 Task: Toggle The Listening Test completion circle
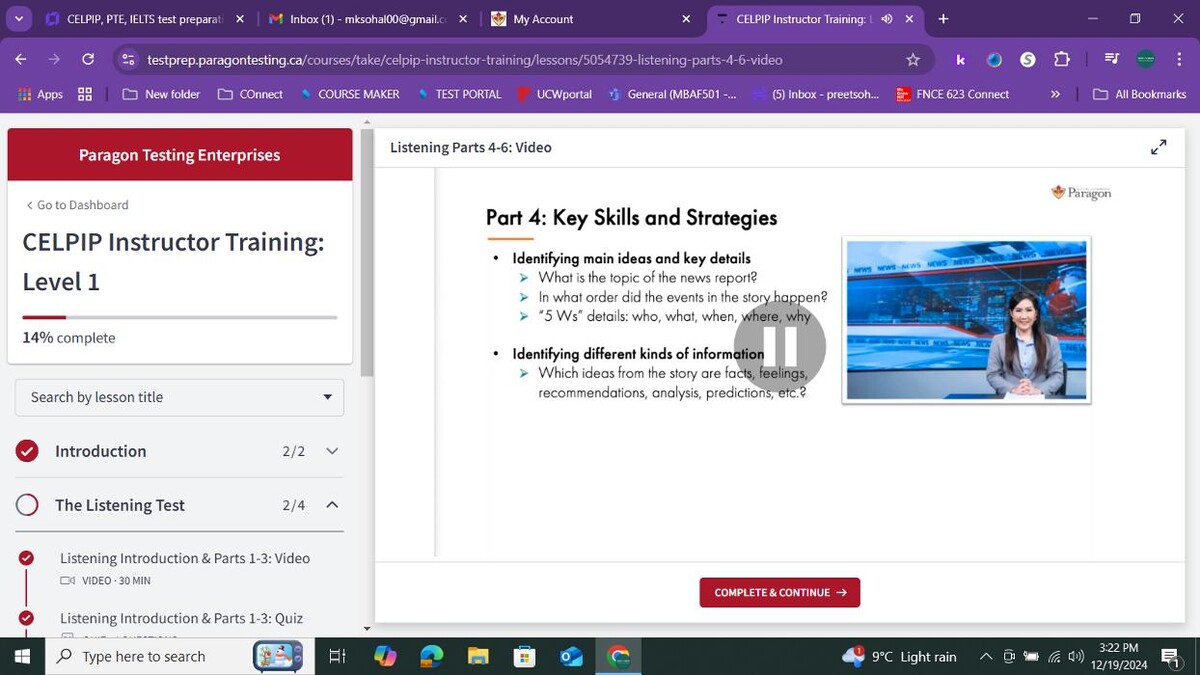point(28,505)
